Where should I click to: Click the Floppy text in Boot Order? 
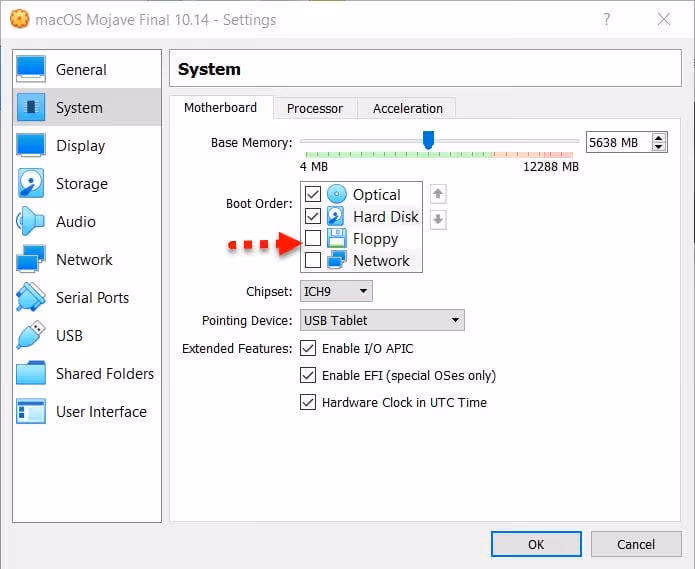[375, 239]
